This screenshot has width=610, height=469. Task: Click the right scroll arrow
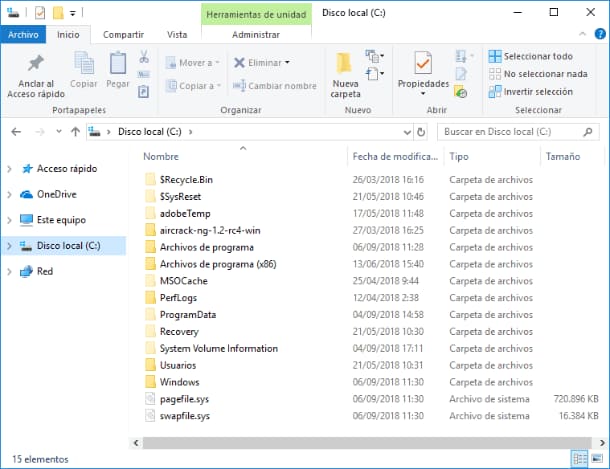tap(602, 443)
